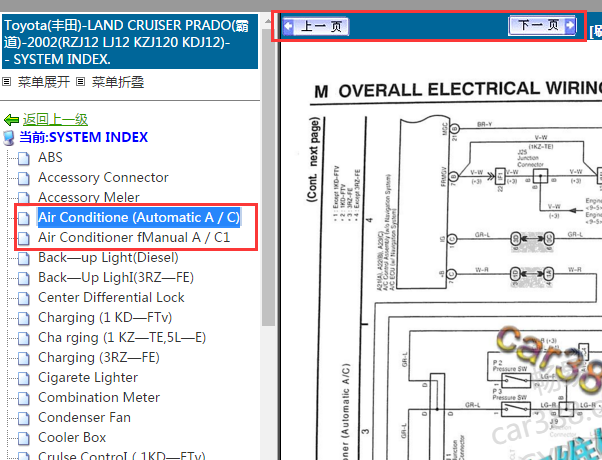The height and width of the screenshot is (460, 602).
Task: Click the OVERALL ELECTRICAL WIRING diagram heading
Action: point(458,89)
